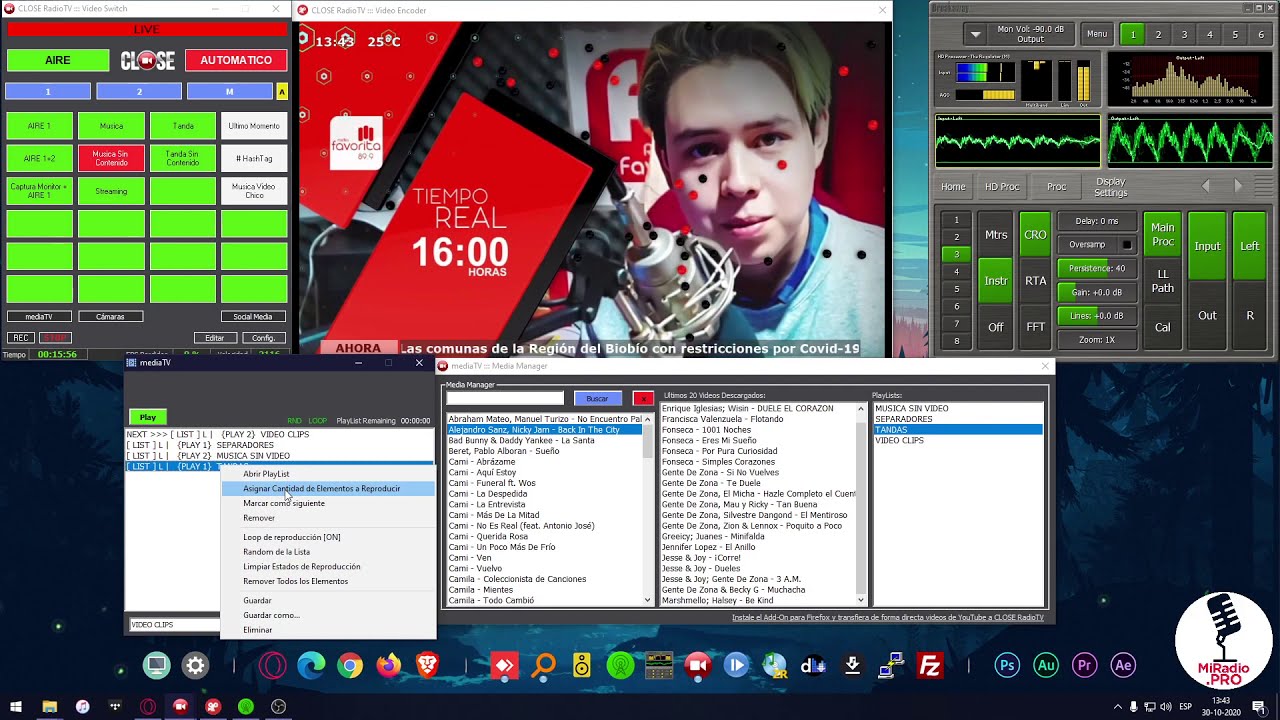Open the Config. button in Video Switch

click(x=263, y=338)
